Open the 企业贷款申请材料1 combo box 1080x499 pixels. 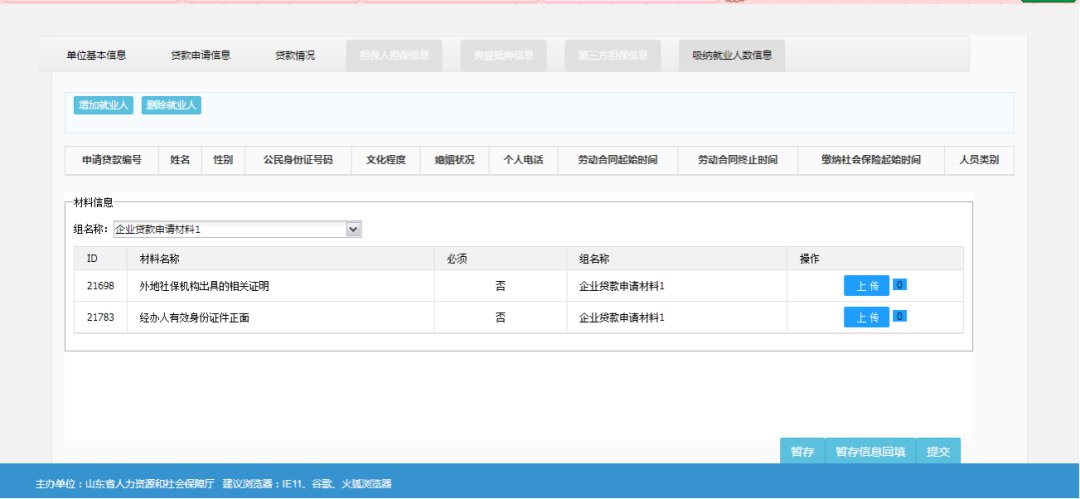coord(230,229)
